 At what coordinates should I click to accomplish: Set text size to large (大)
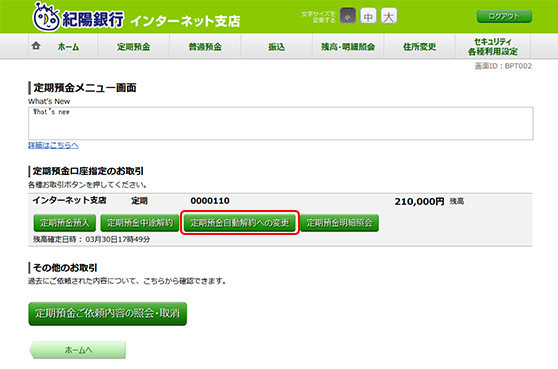389,16
